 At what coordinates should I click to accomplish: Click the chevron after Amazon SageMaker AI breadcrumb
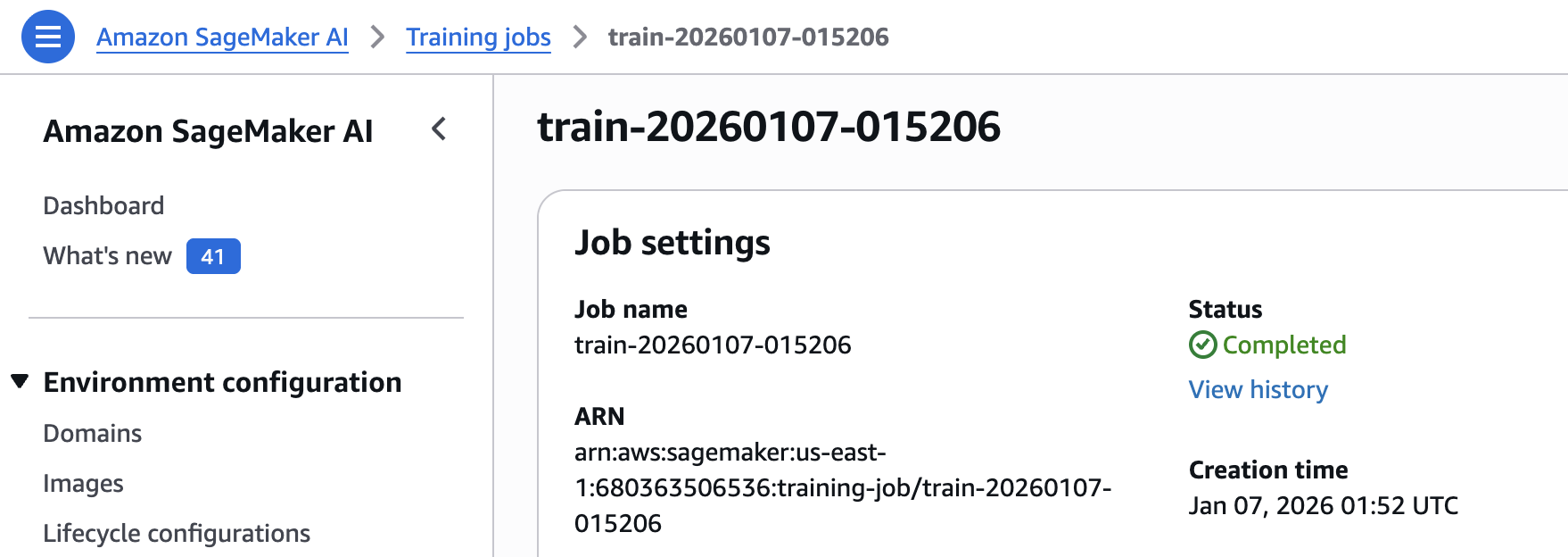tap(377, 37)
